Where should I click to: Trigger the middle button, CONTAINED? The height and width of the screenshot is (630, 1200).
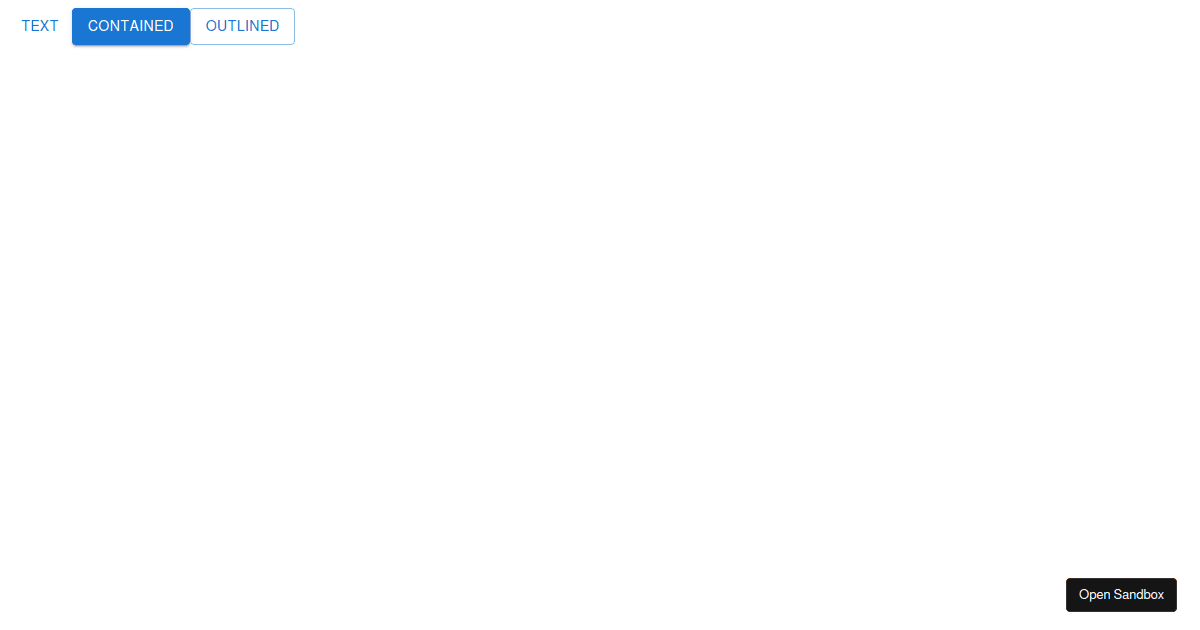click(x=131, y=26)
